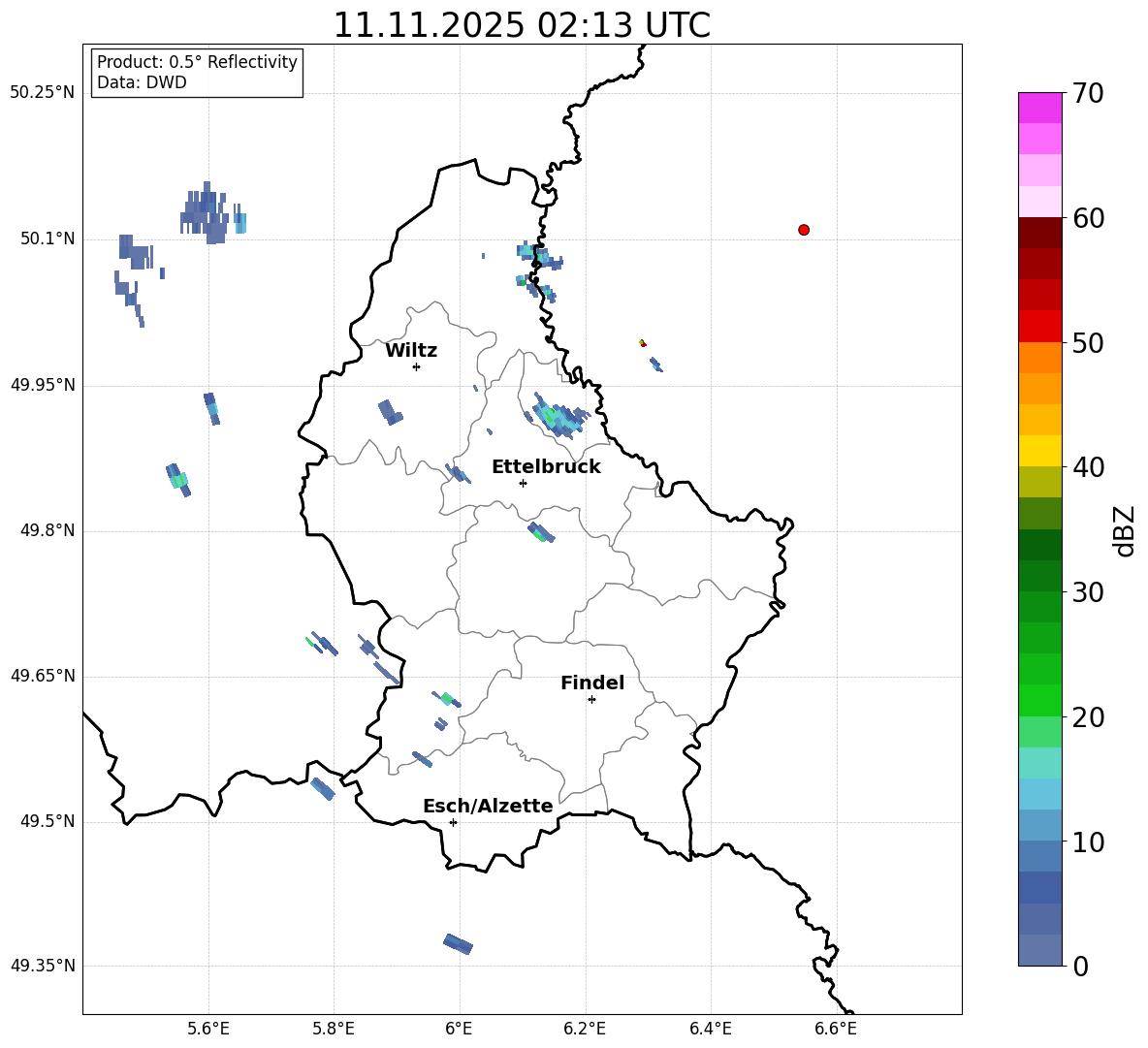This screenshot has width=1148, height=1048.
Task: Click the 49.65°N latitude label
Action: [x=42, y=676]
